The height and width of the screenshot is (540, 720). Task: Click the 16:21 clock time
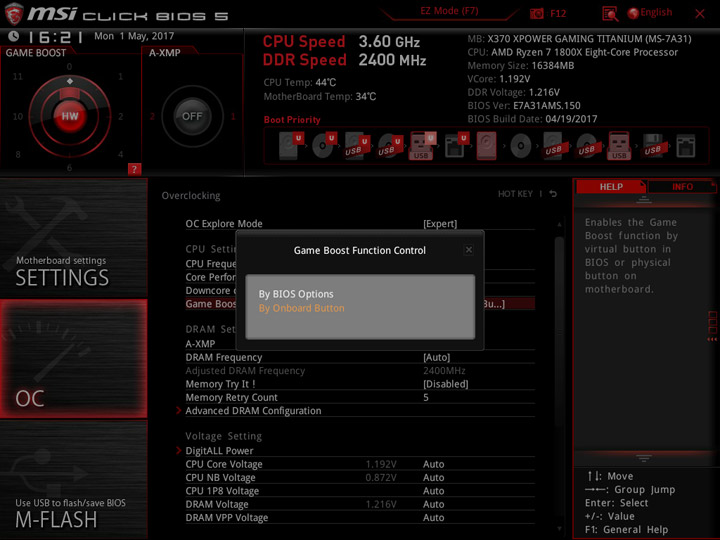pyautogui.click(x=55, y=37)
